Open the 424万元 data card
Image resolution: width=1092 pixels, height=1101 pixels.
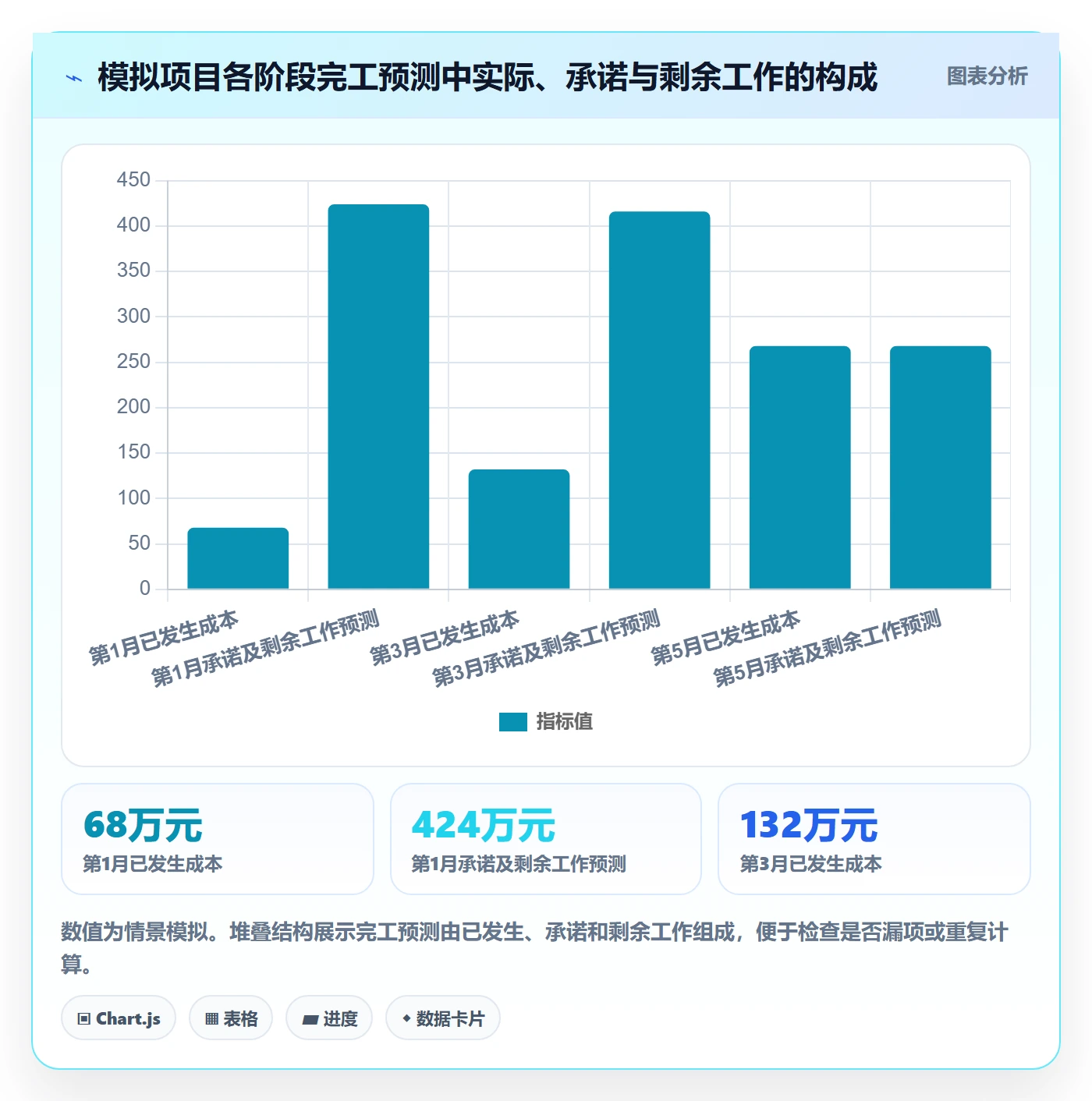pyautogui.click(x=546, y=839)
